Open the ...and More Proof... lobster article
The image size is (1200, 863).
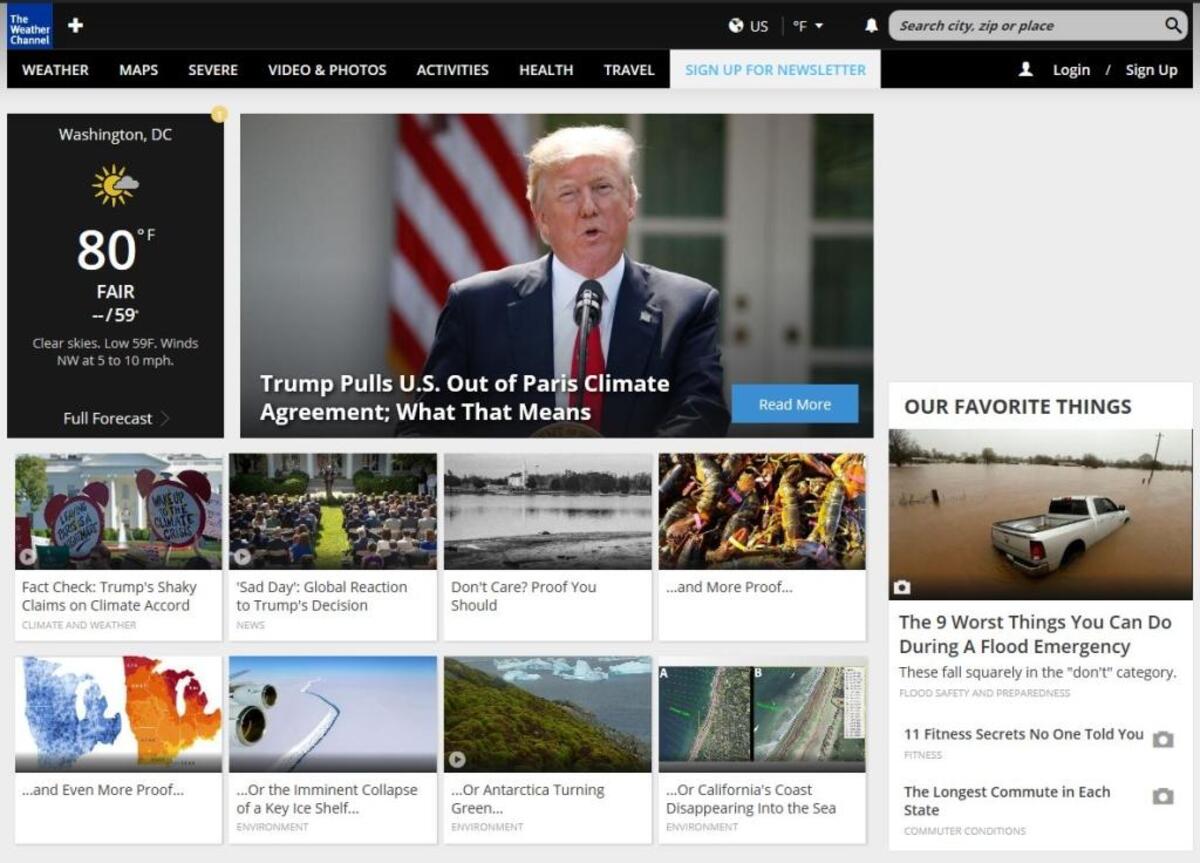click(x=729, y=587)
